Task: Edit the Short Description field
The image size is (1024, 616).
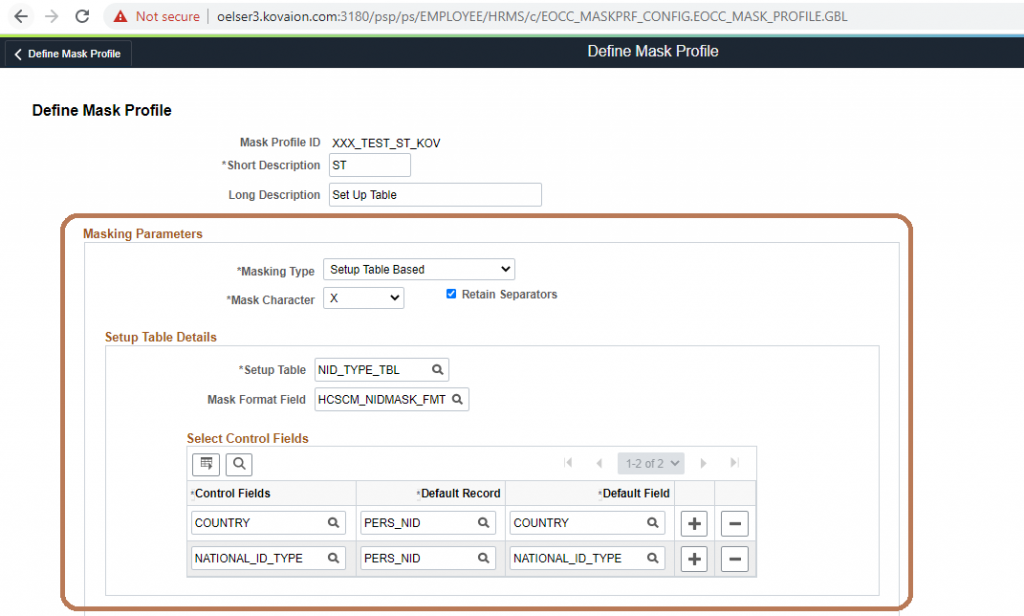Action: point(370,165)
